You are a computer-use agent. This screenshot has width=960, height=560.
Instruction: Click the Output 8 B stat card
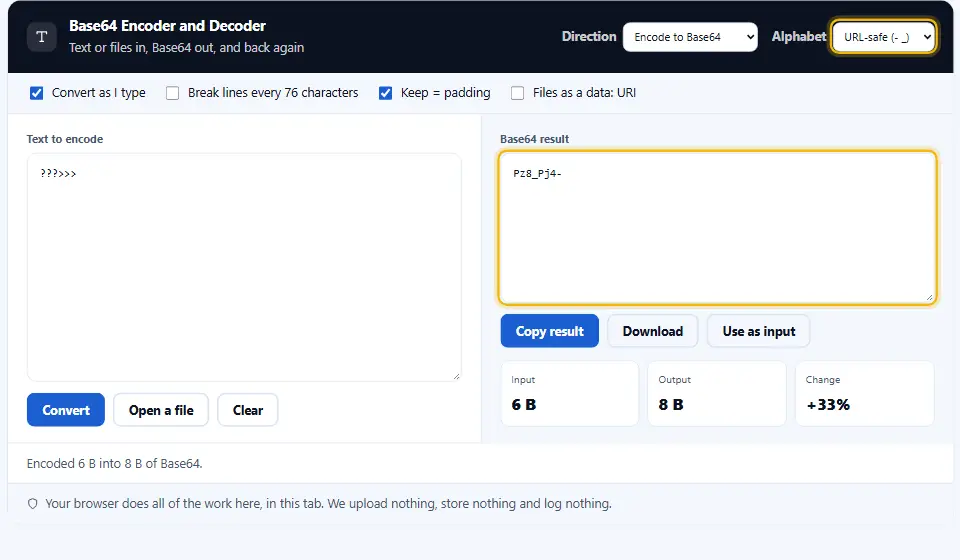(717, 394)
